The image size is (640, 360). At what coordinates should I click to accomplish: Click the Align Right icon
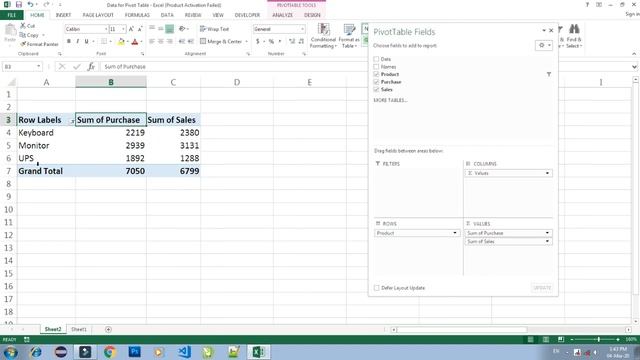170,41
